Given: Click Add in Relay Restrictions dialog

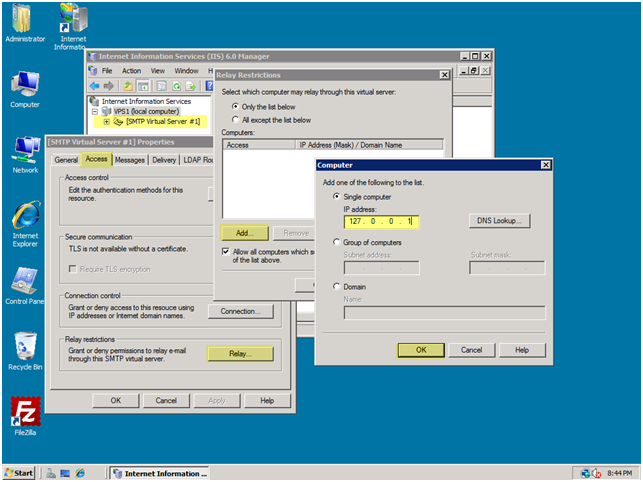Looking at the screenshot, I should click(x=245, y=233).
